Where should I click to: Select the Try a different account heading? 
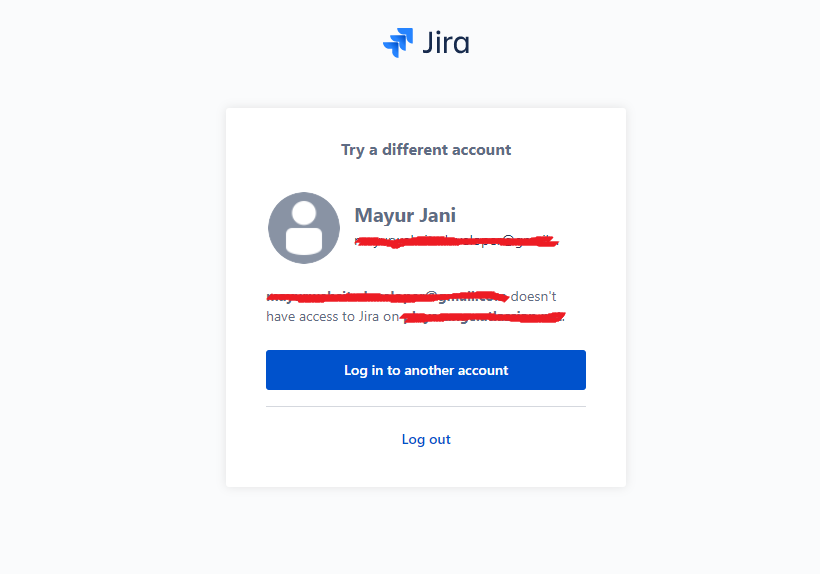click(x=426, y=150)
